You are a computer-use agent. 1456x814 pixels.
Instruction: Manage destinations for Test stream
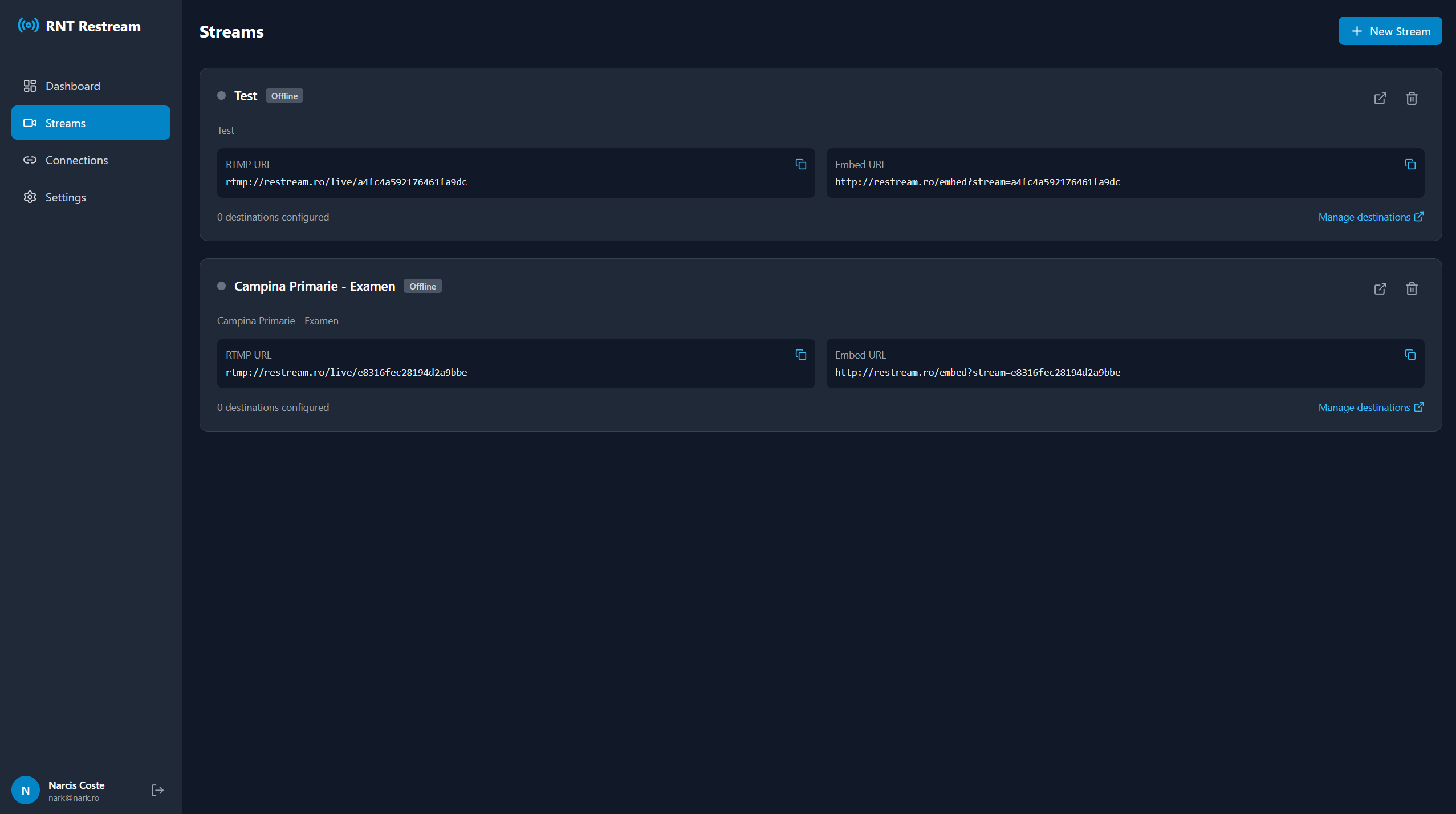coord(1370,217)
